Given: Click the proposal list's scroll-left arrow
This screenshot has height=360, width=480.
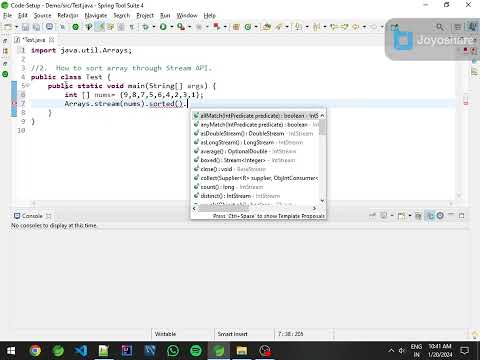Looking at the screenshot, I should (x=194, y=208).
